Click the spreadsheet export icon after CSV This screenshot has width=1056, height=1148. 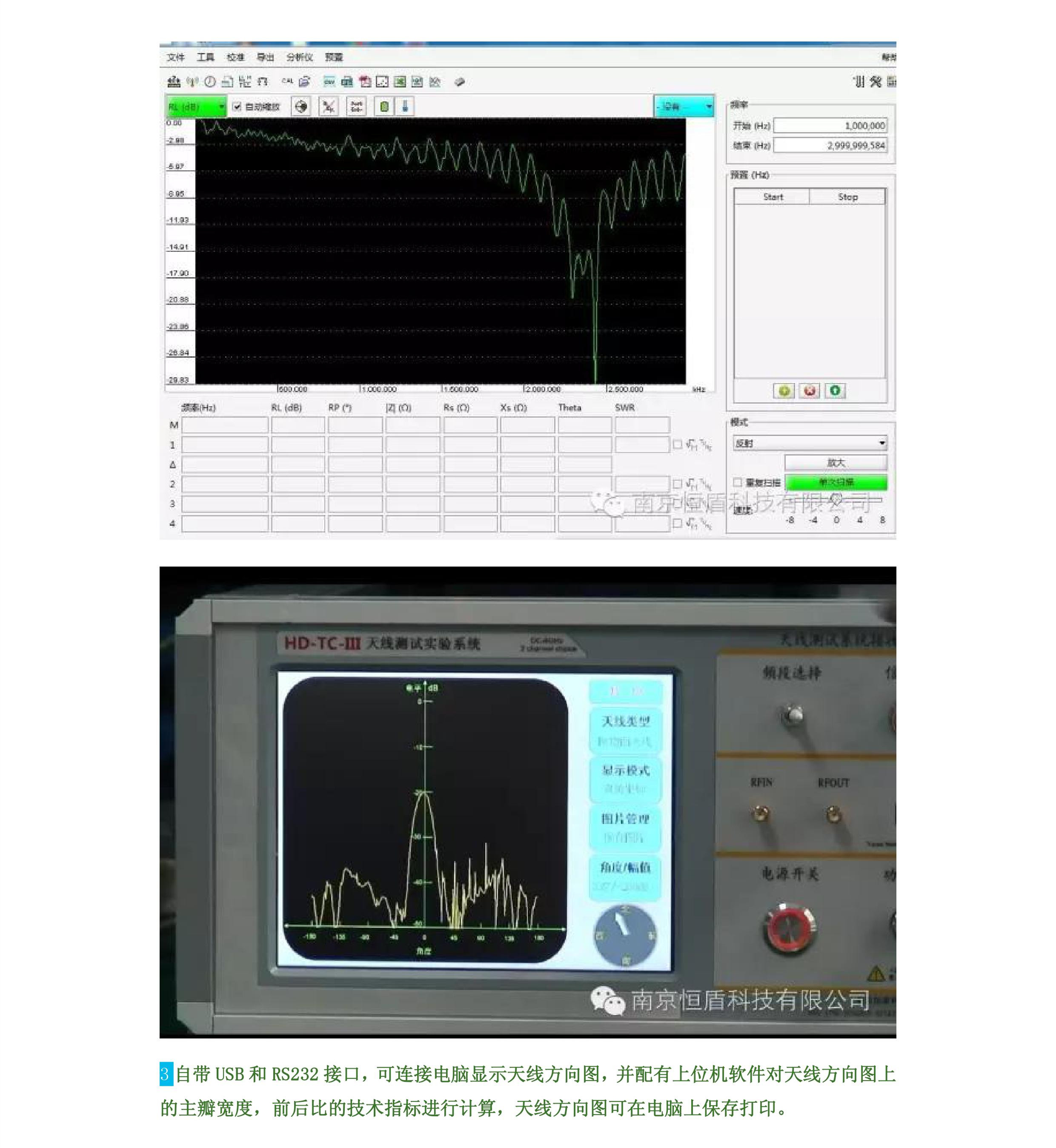[x=347, y=82]
